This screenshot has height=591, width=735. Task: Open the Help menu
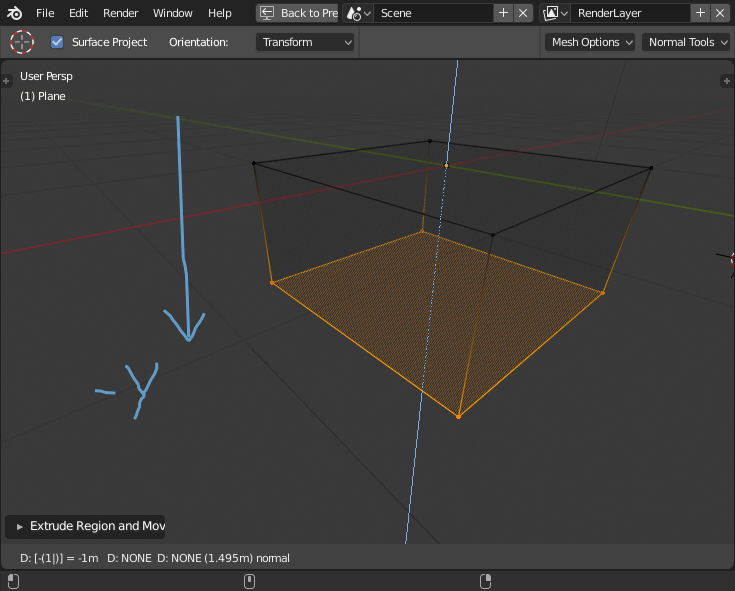(219, 13)
